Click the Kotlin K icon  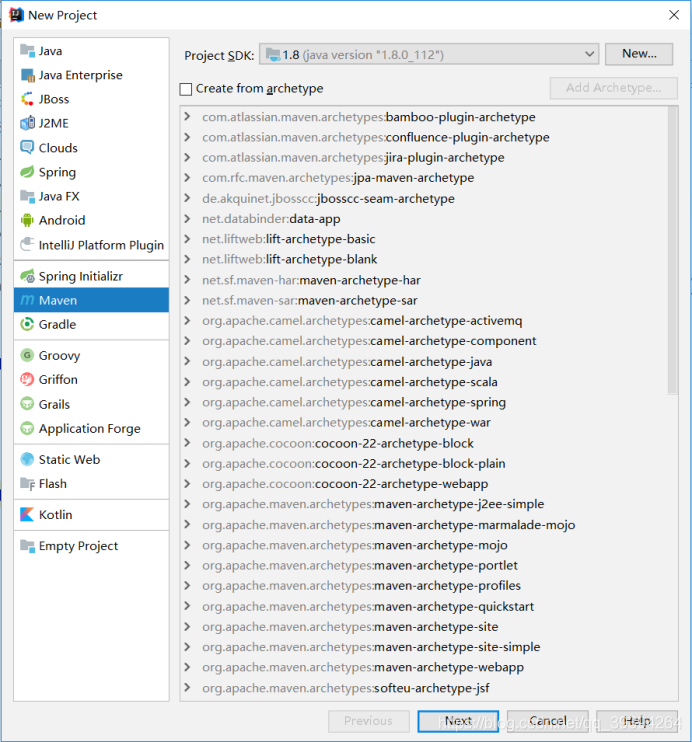tap(27, 514)
